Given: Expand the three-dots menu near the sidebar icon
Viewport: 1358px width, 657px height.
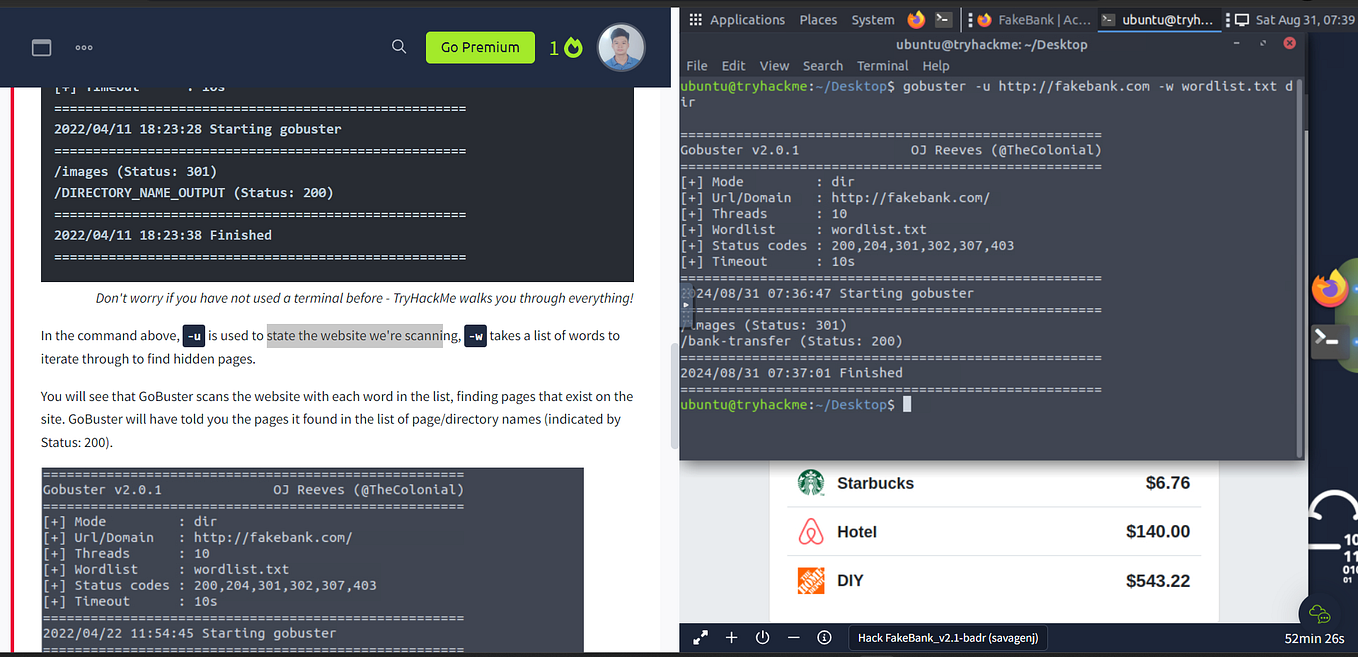Looking at the screenshot, I should (84, 46).
